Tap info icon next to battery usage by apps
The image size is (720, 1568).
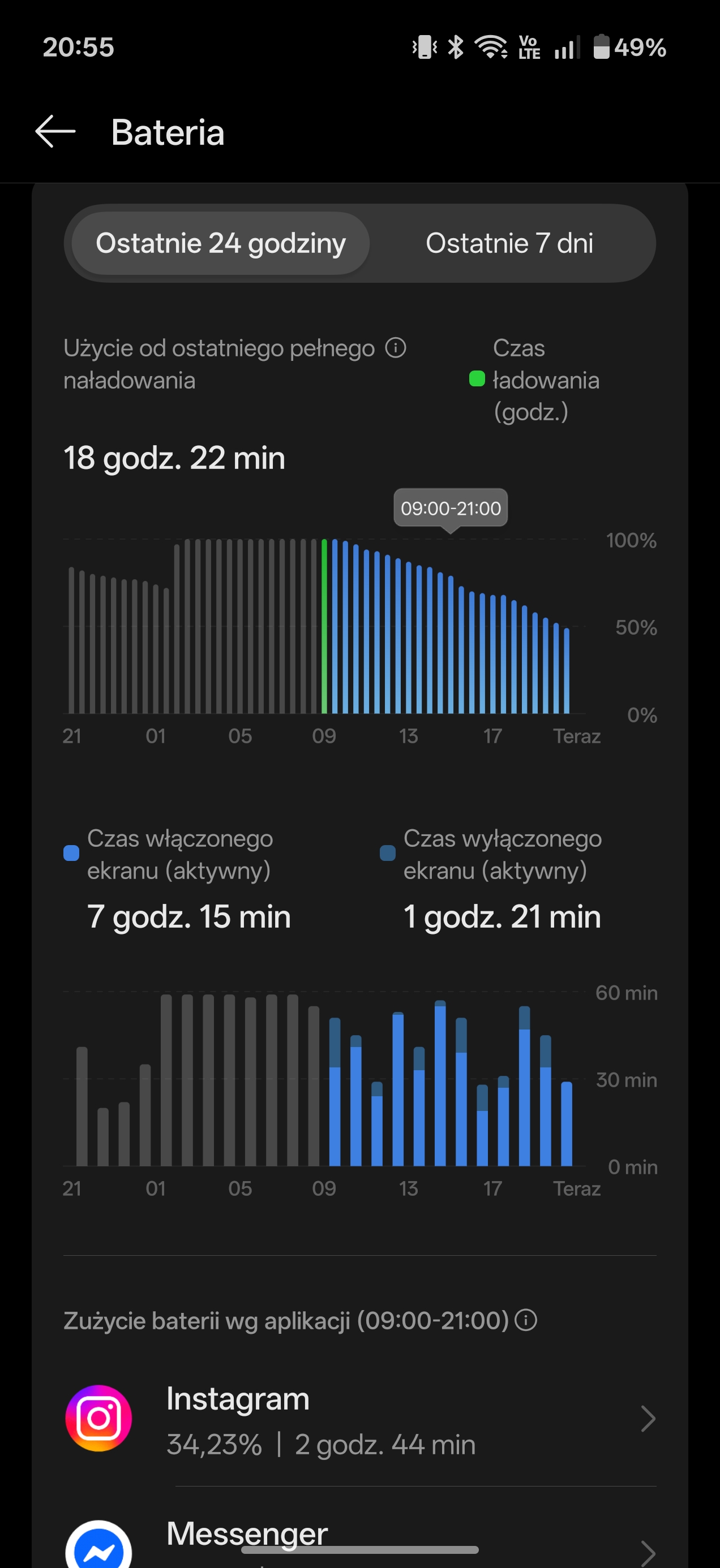pyautogui.click(x=526, y=1320)
